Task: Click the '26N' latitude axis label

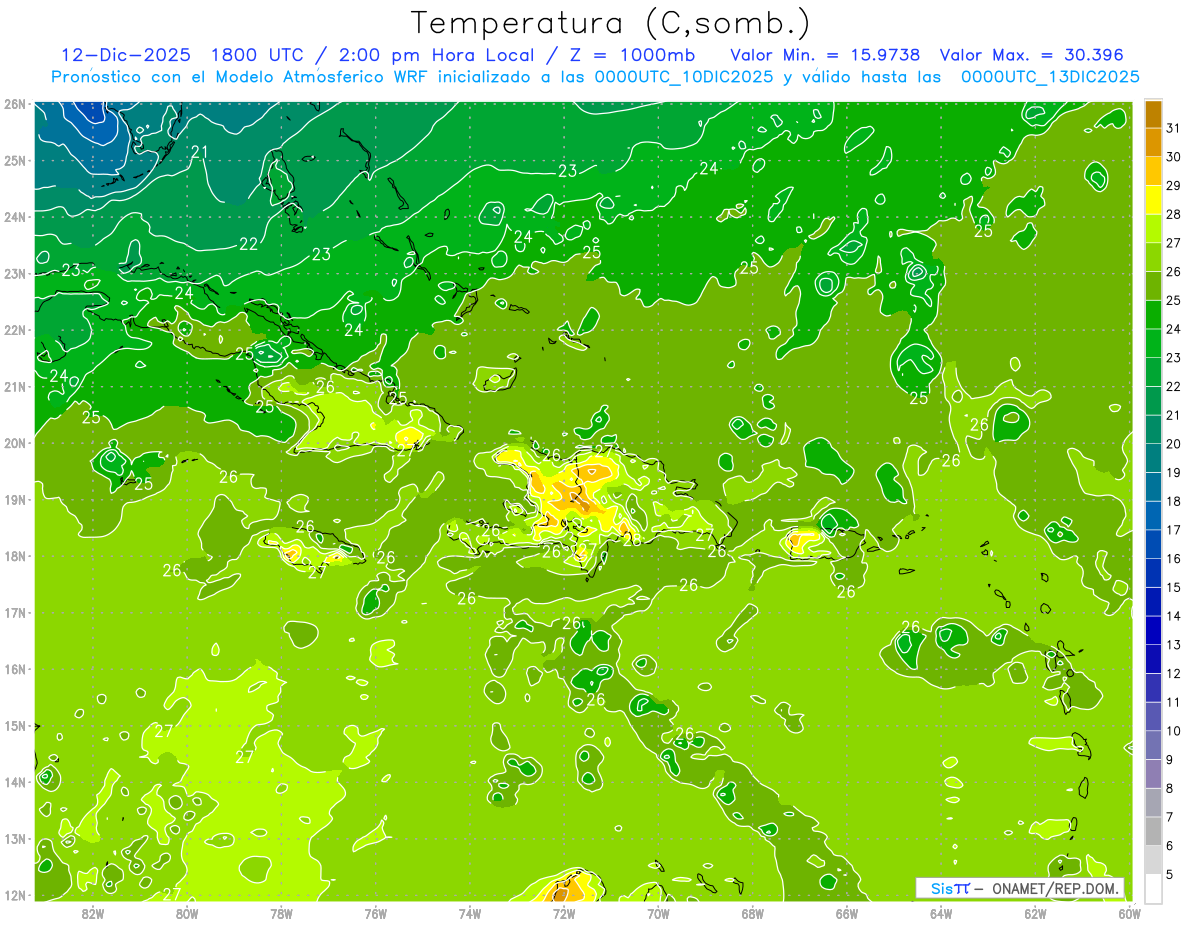Action: click(x=14, y=104)
